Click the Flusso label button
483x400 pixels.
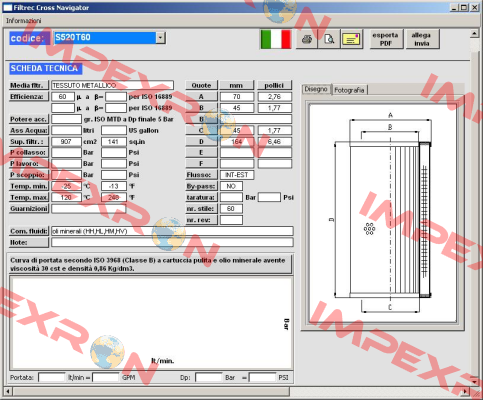click(x=201, y=175)
